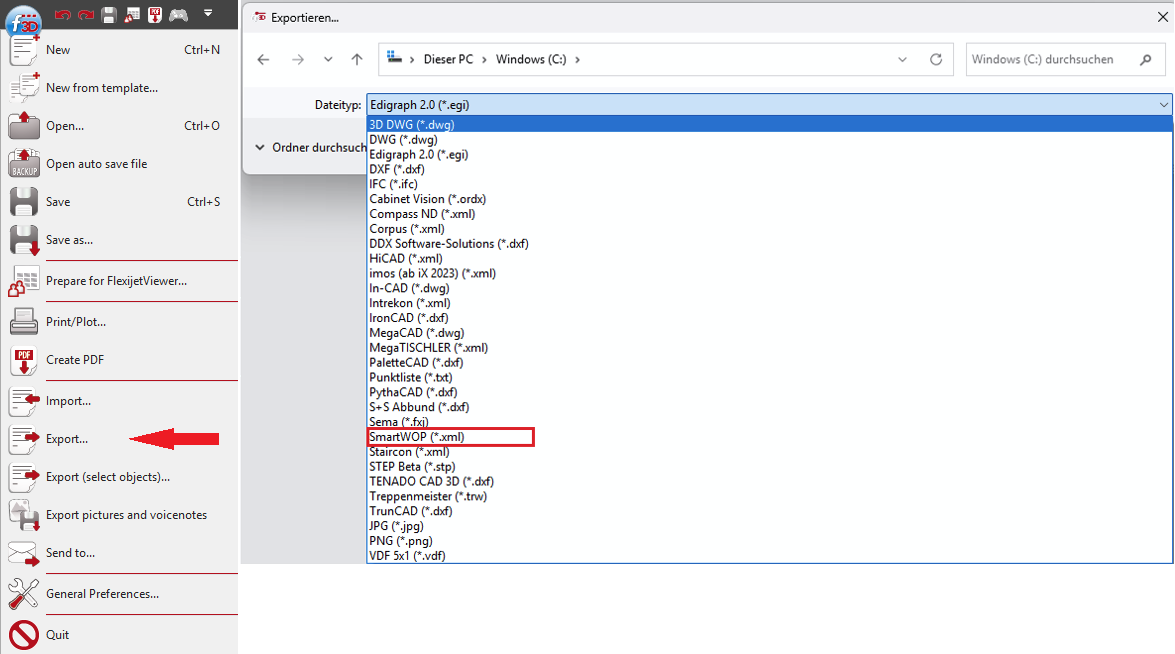Pick STEP Beta (*.stp) from the list
This screenshot has height=654, width=1175.
coord(412,467)
